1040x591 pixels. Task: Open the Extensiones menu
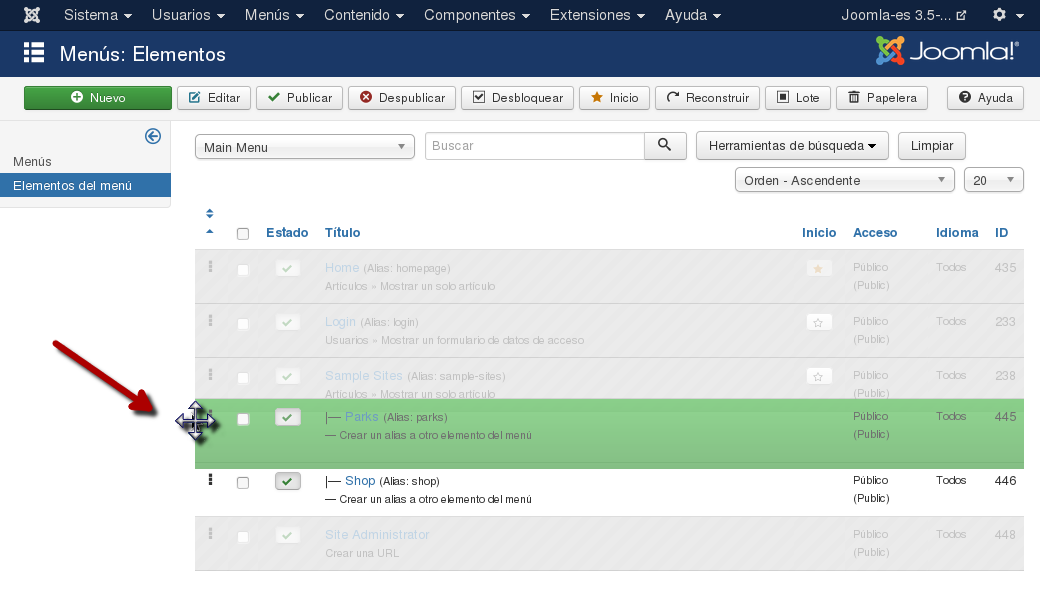coord(597,15)
